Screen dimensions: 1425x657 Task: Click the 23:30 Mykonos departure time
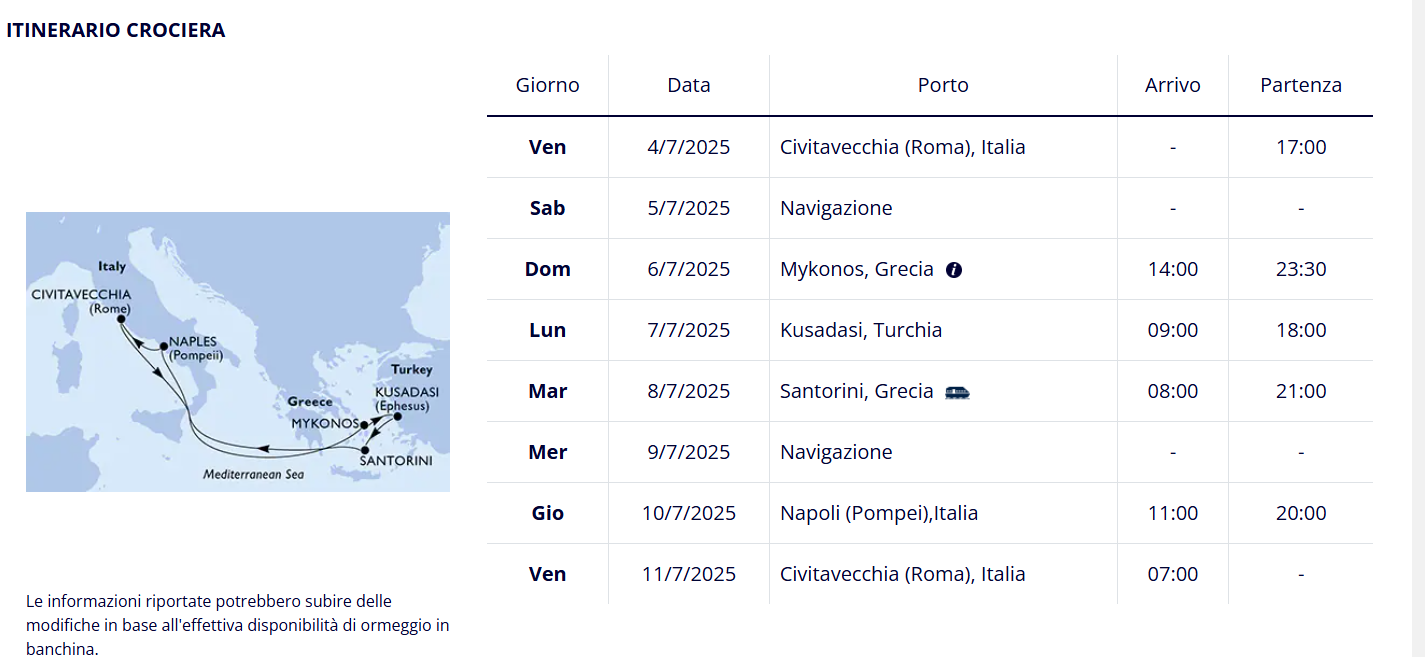point(1301,269)
